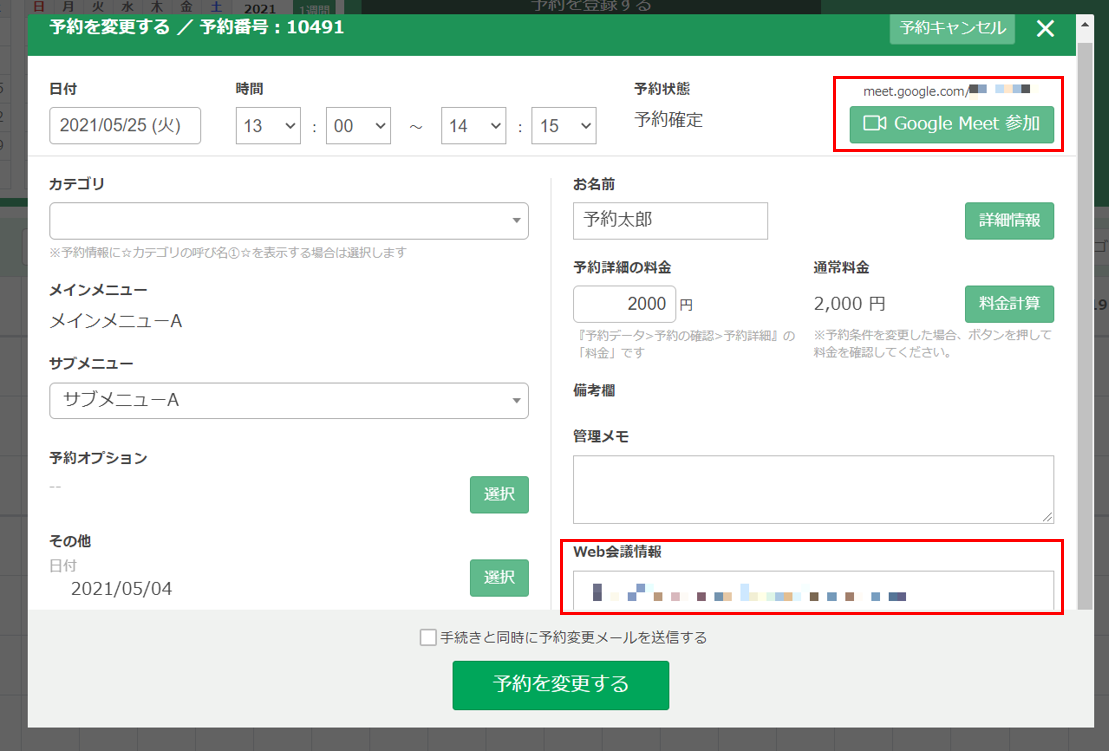Viewport: 1109px width, 751px height.
Task: Click the dialog's vertical scrollbar thumb
Action: click(1085, 325)
